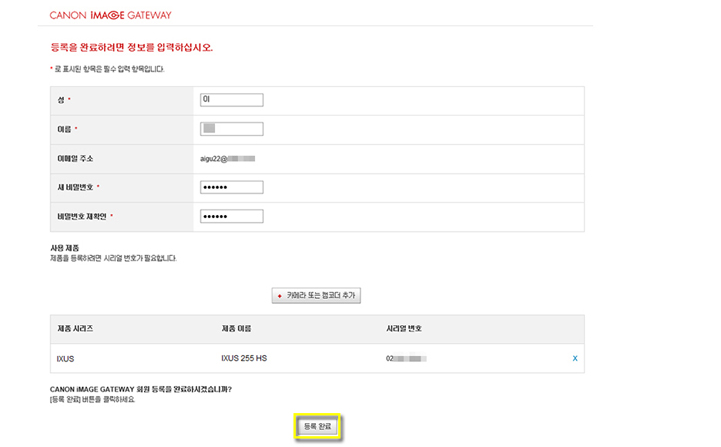
Task: Click the IXUS 255 HS product name
Action: 244,358
